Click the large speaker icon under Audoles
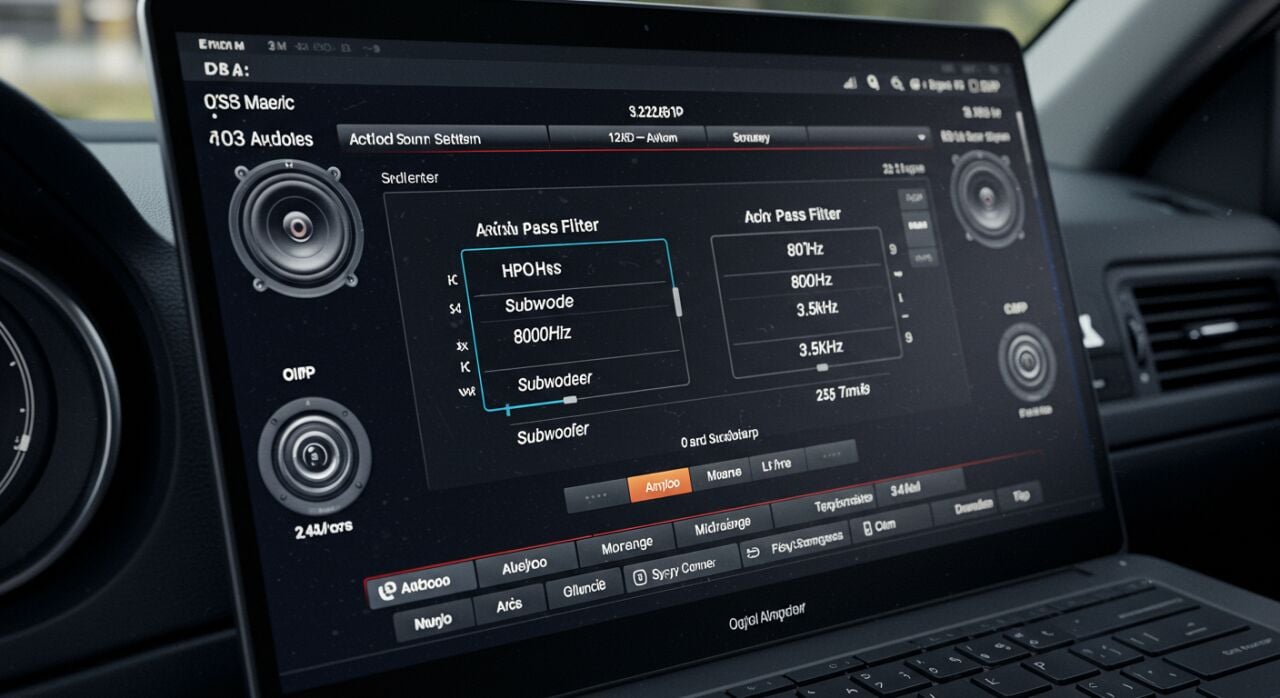The width and height of the screenshot is (1280, 698). tap(296, 227)
